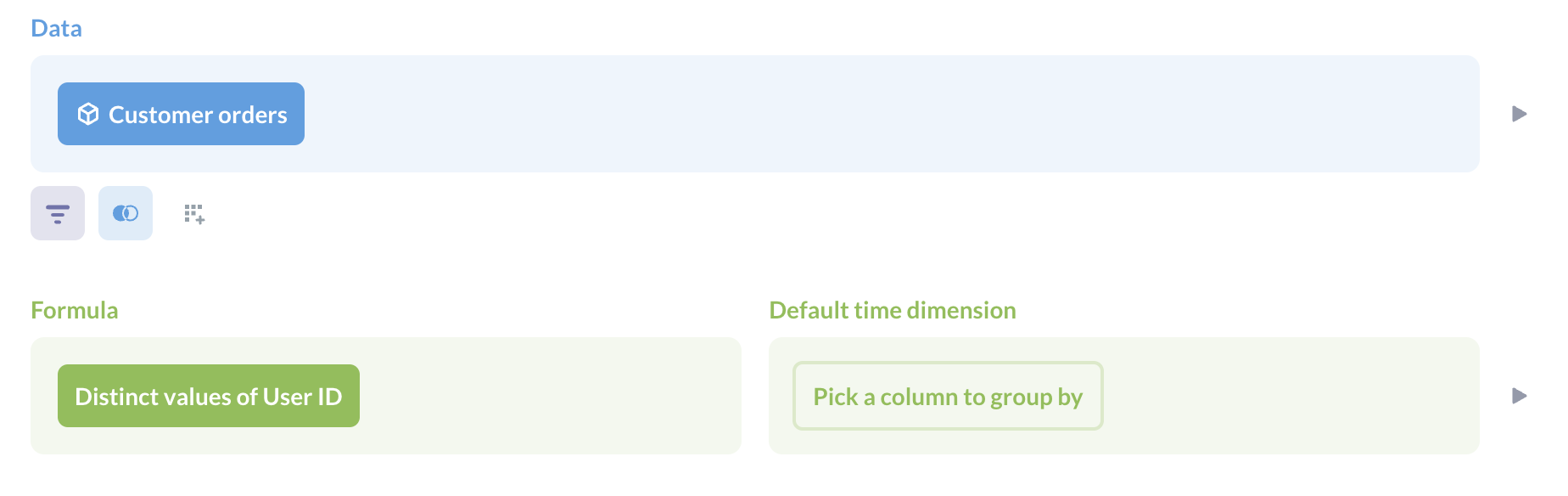This screenshot has width=1568, height=496.
Task: Join Customer orders with another table
Action: [x=126, y=213]
